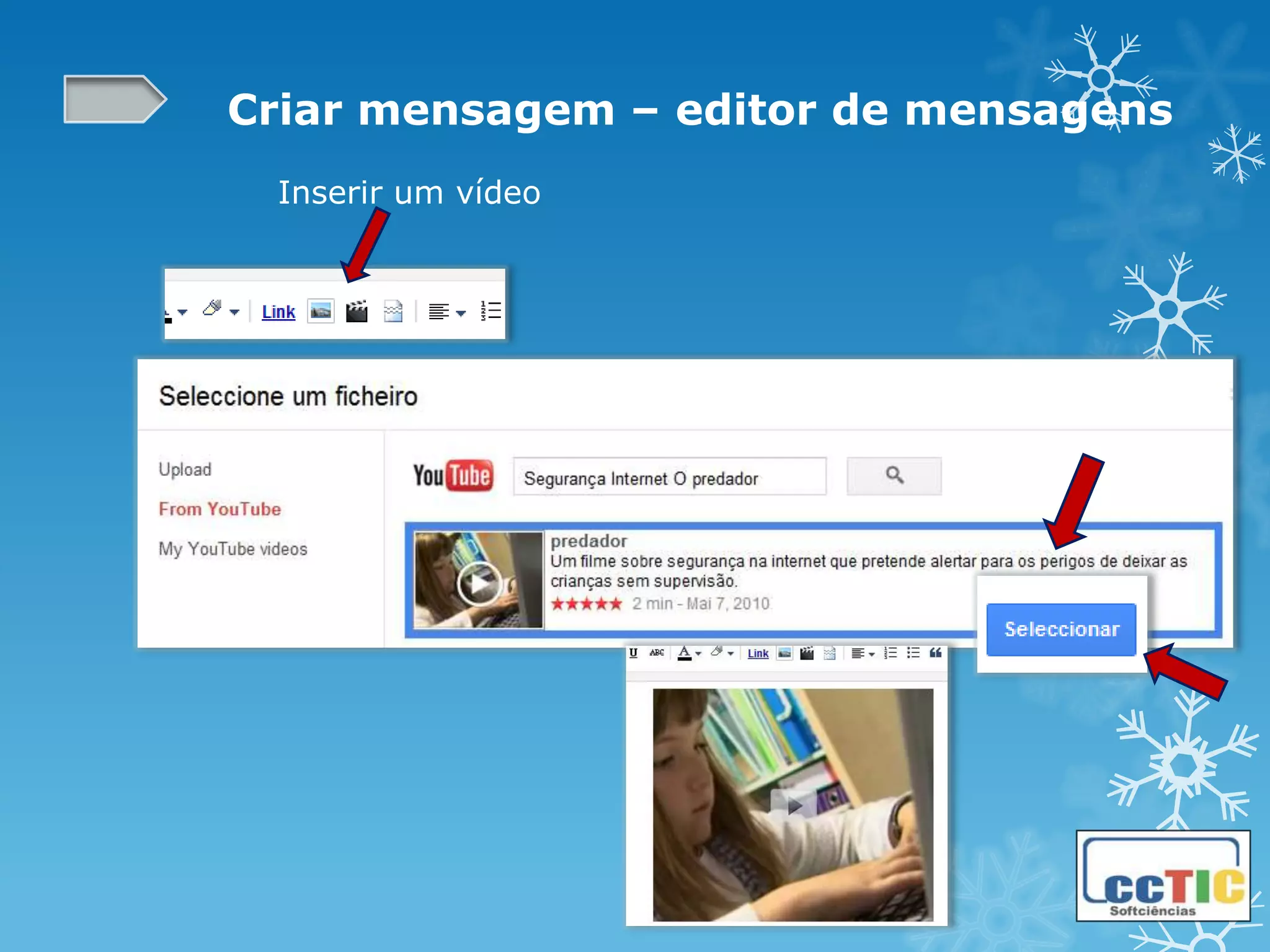Image resolution: width=1270 pixels, height=952 pixels.
Task: Click the insert video clapperboard icon in upper toolbar
Action: (357, 311)
